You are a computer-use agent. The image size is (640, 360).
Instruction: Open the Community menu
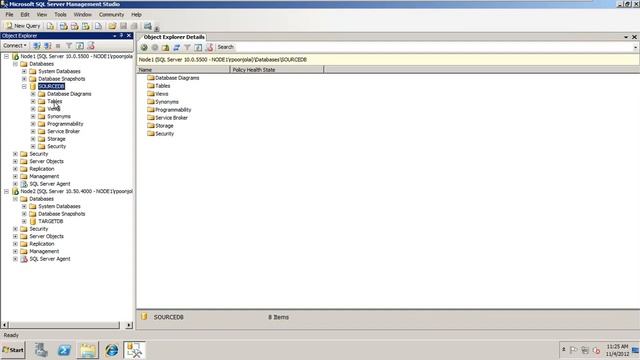coord(111,15)
